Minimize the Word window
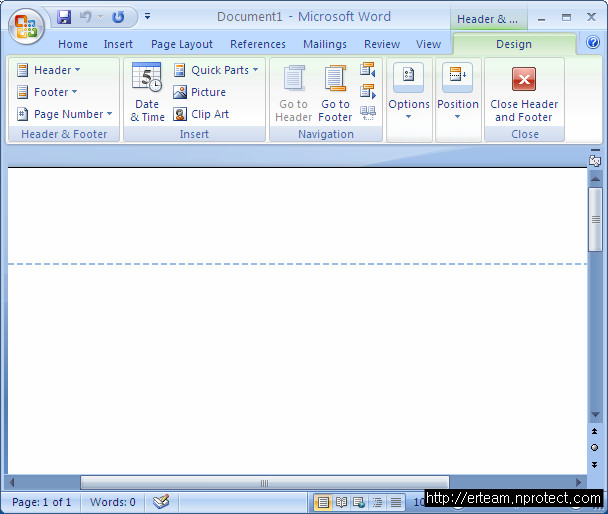This screenshot has height=514, width=608. click(542, 18)
